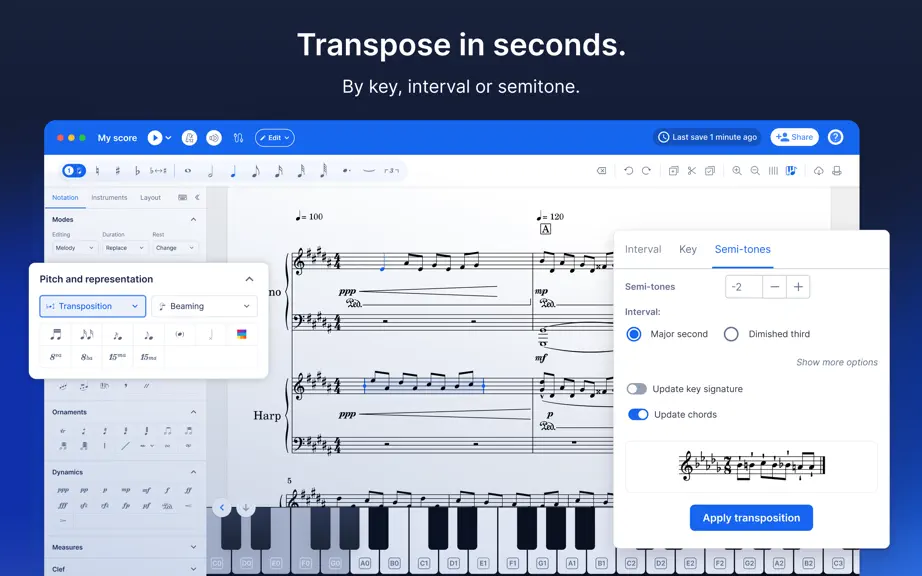The image size is (922, 576).
Task: Undo the last action
Action: [x=629, y=170]
